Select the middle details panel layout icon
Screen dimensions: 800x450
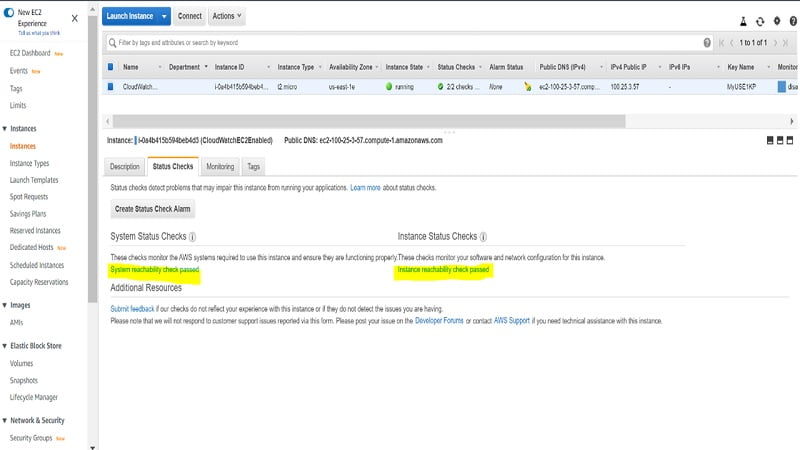tap(780, 140)
